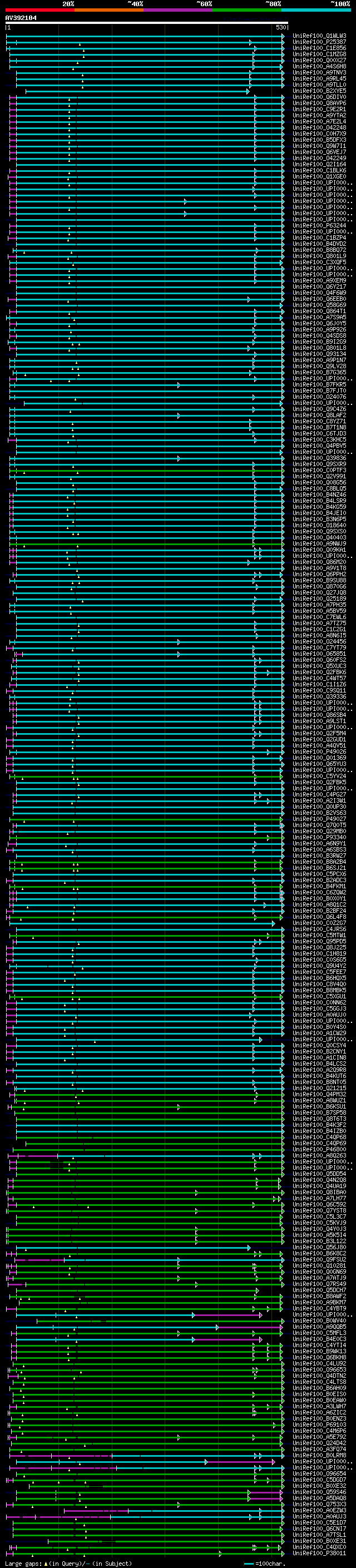Select the UniRef100_Q8AVP6 label
The width and height of the screenshot is (356, 1568).
click(319, 103)
